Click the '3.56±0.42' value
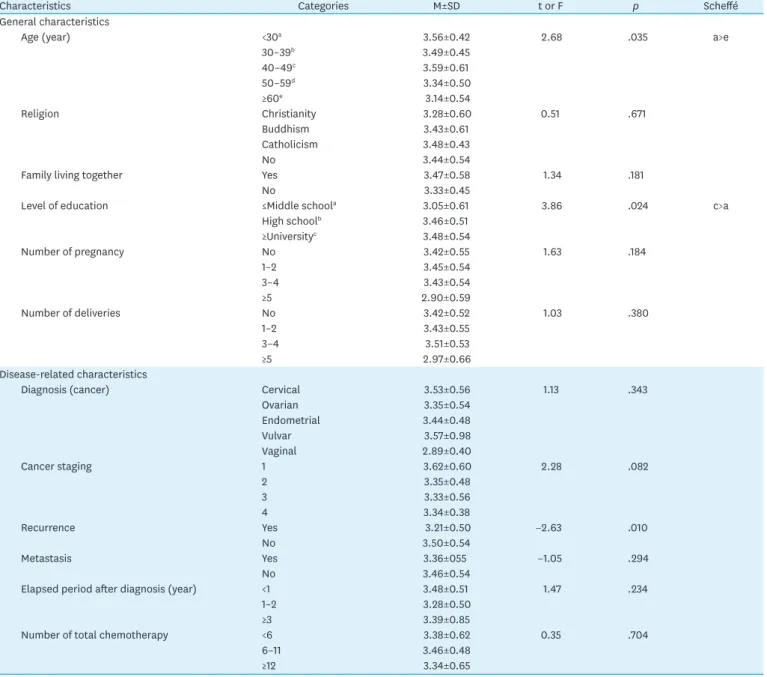 coord(446,37)
